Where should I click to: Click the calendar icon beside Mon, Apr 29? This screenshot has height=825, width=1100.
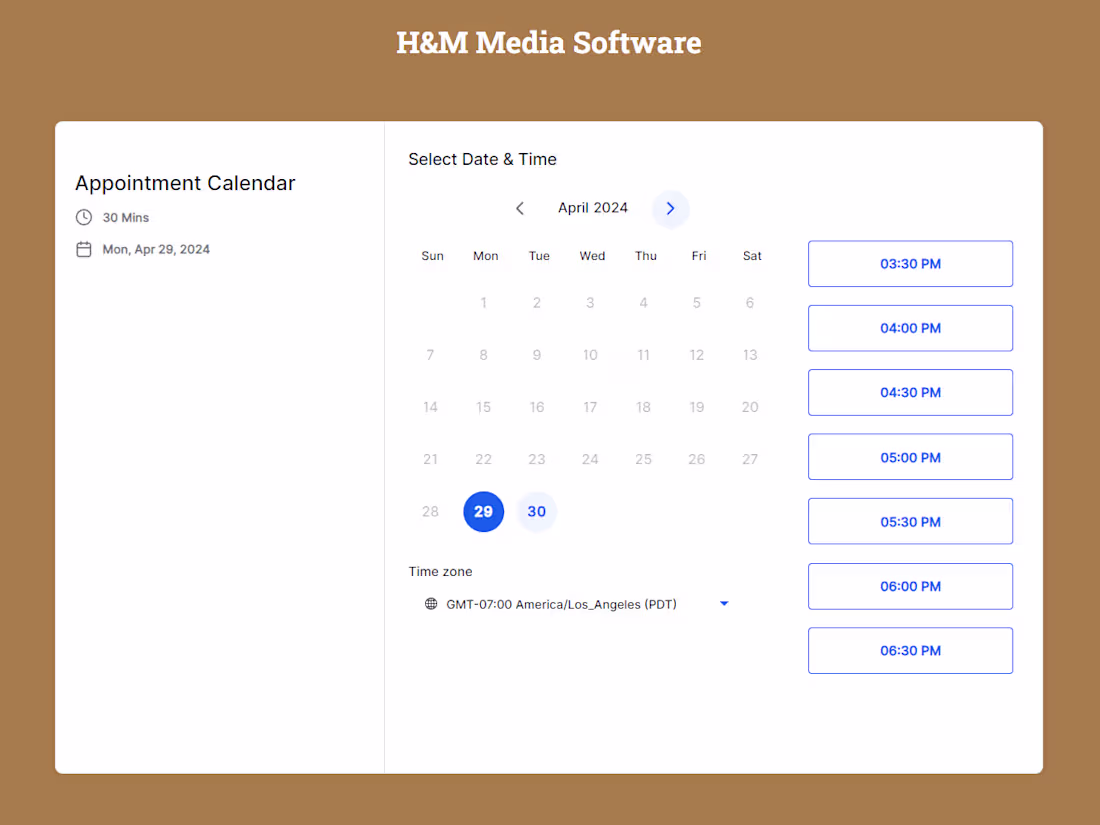coord(84,249)
